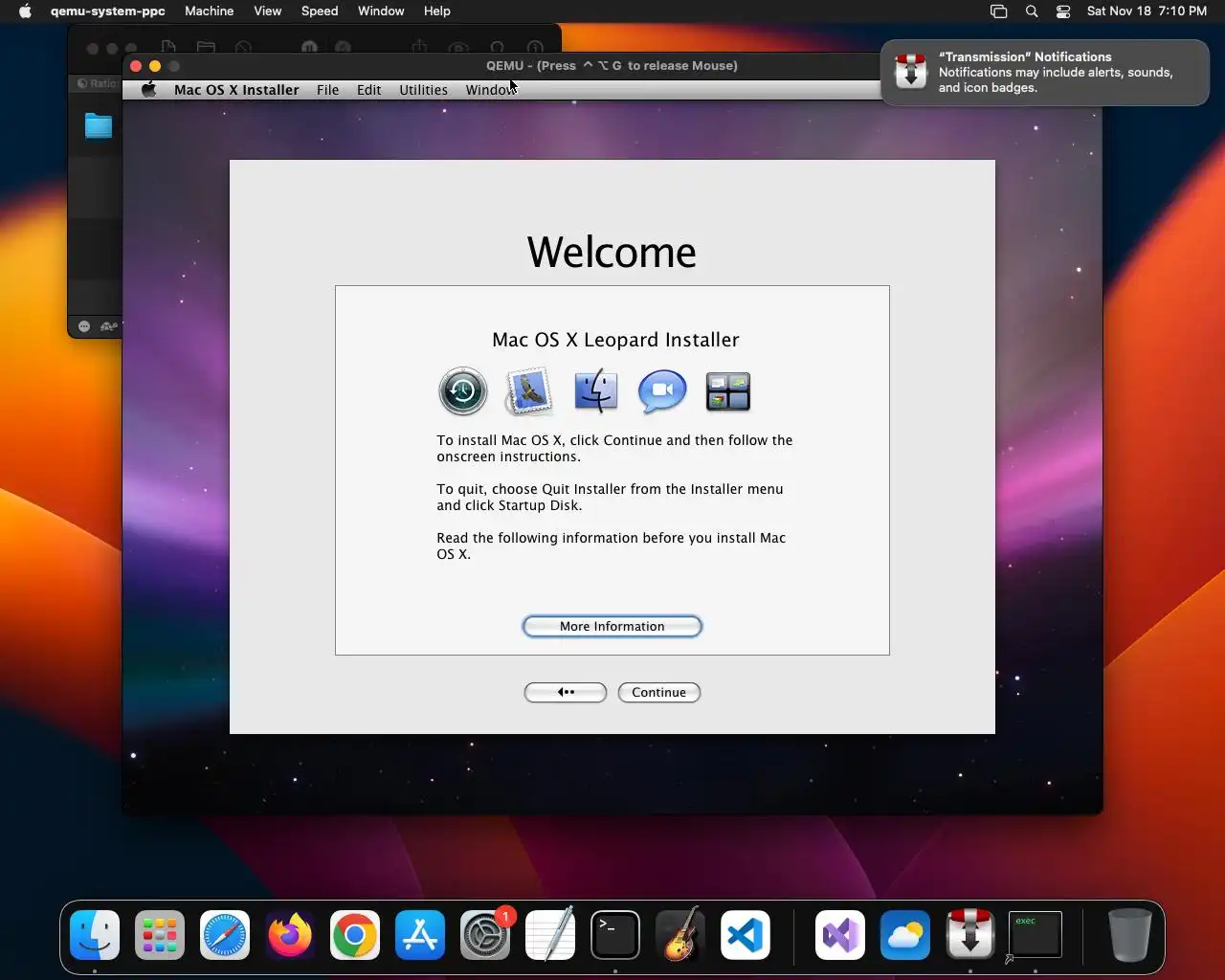Open the View menu in the host menu bar

tap(268, 11)
